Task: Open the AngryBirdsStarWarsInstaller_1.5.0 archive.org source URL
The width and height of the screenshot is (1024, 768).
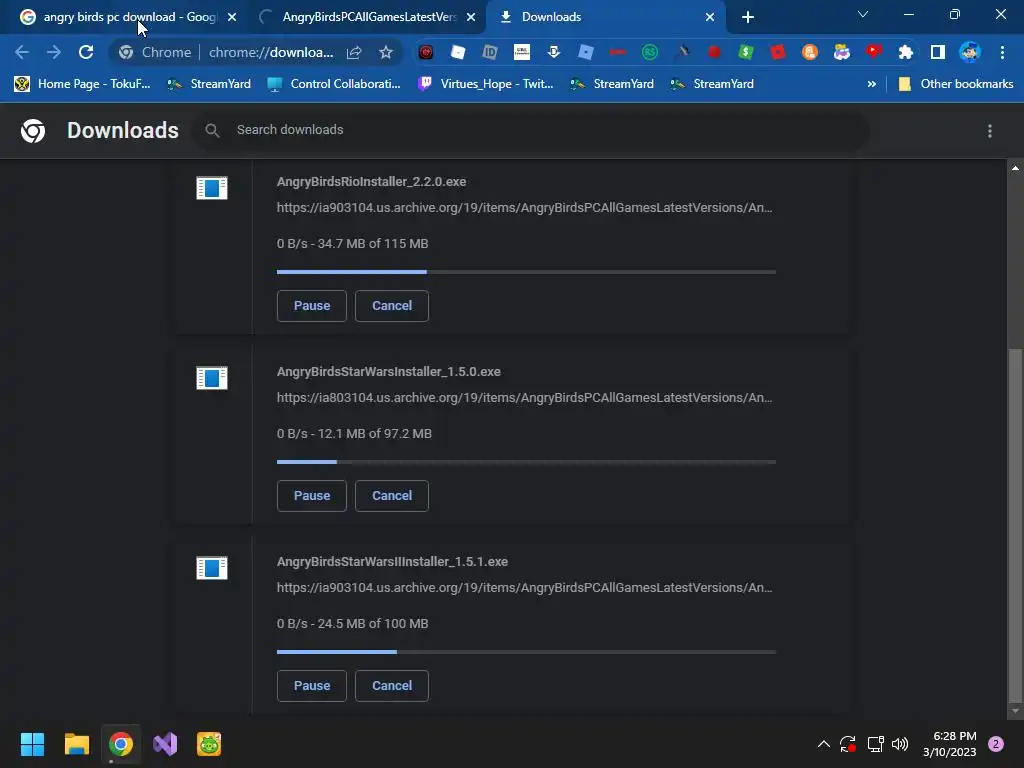Action: tap(524, 398)
